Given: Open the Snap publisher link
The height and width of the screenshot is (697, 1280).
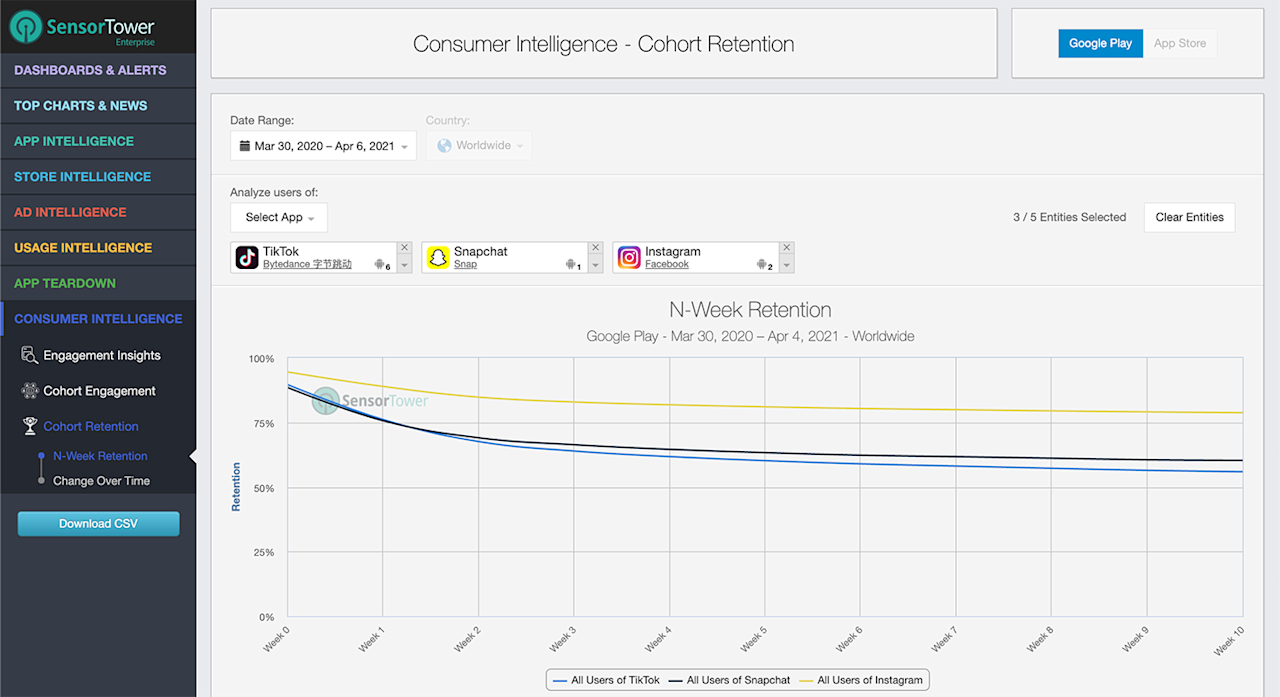Looking at the screenshot, I should pyautogui.click(x=465, y=265).
